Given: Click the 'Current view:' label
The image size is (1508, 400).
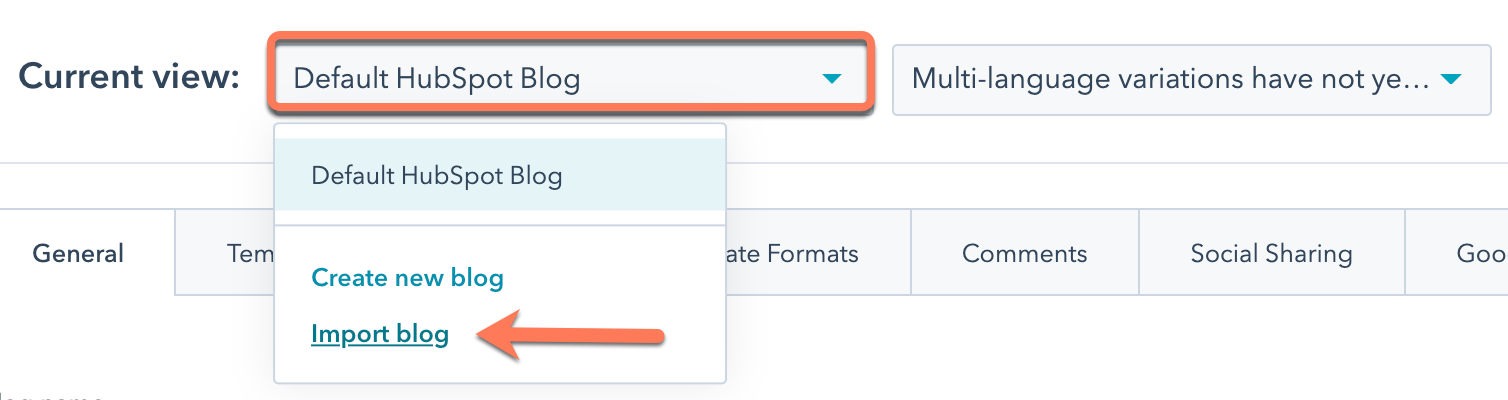Looking at the screenshot, I should coord(129,77).
